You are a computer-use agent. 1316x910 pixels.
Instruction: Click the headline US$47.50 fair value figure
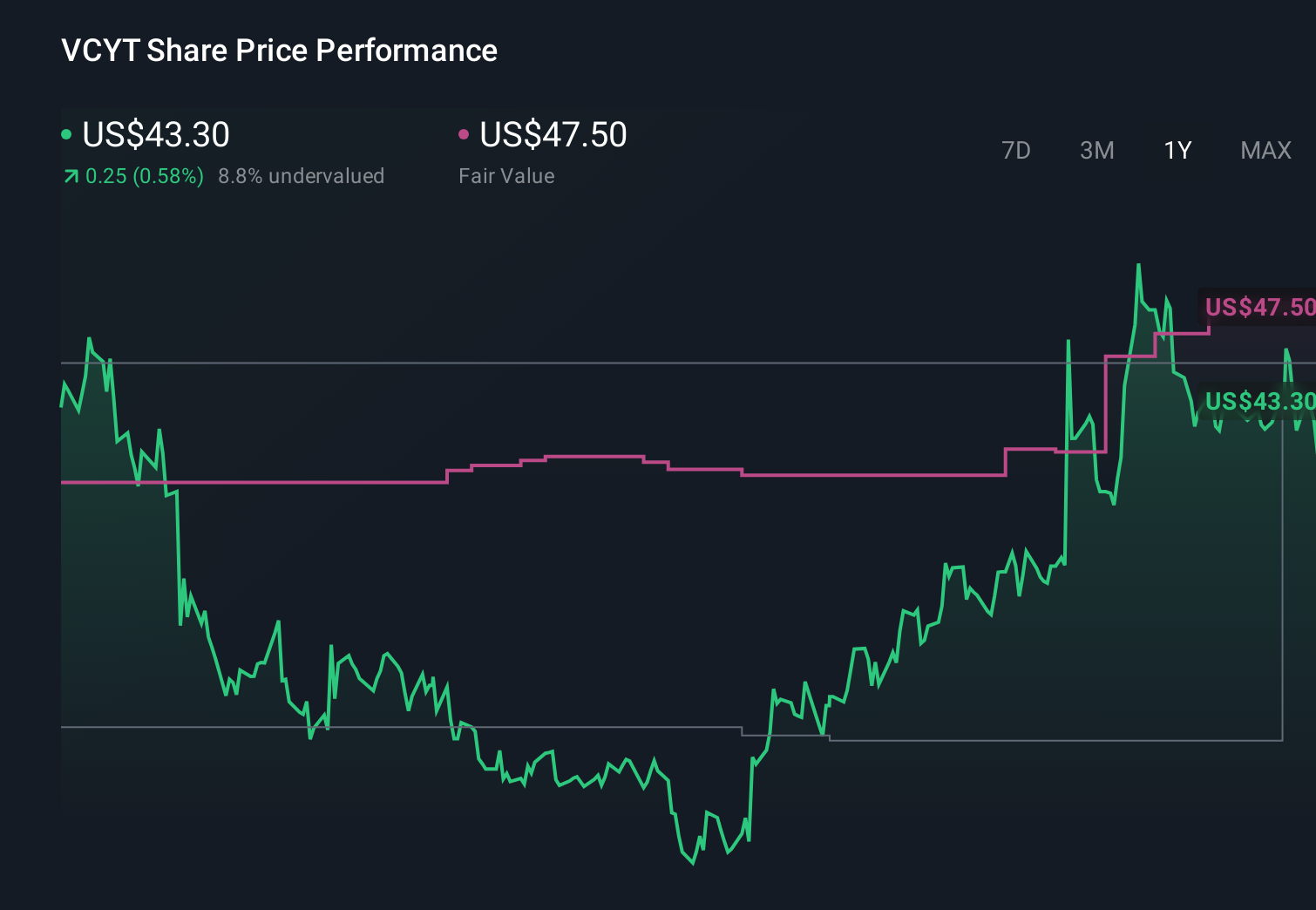553,135
